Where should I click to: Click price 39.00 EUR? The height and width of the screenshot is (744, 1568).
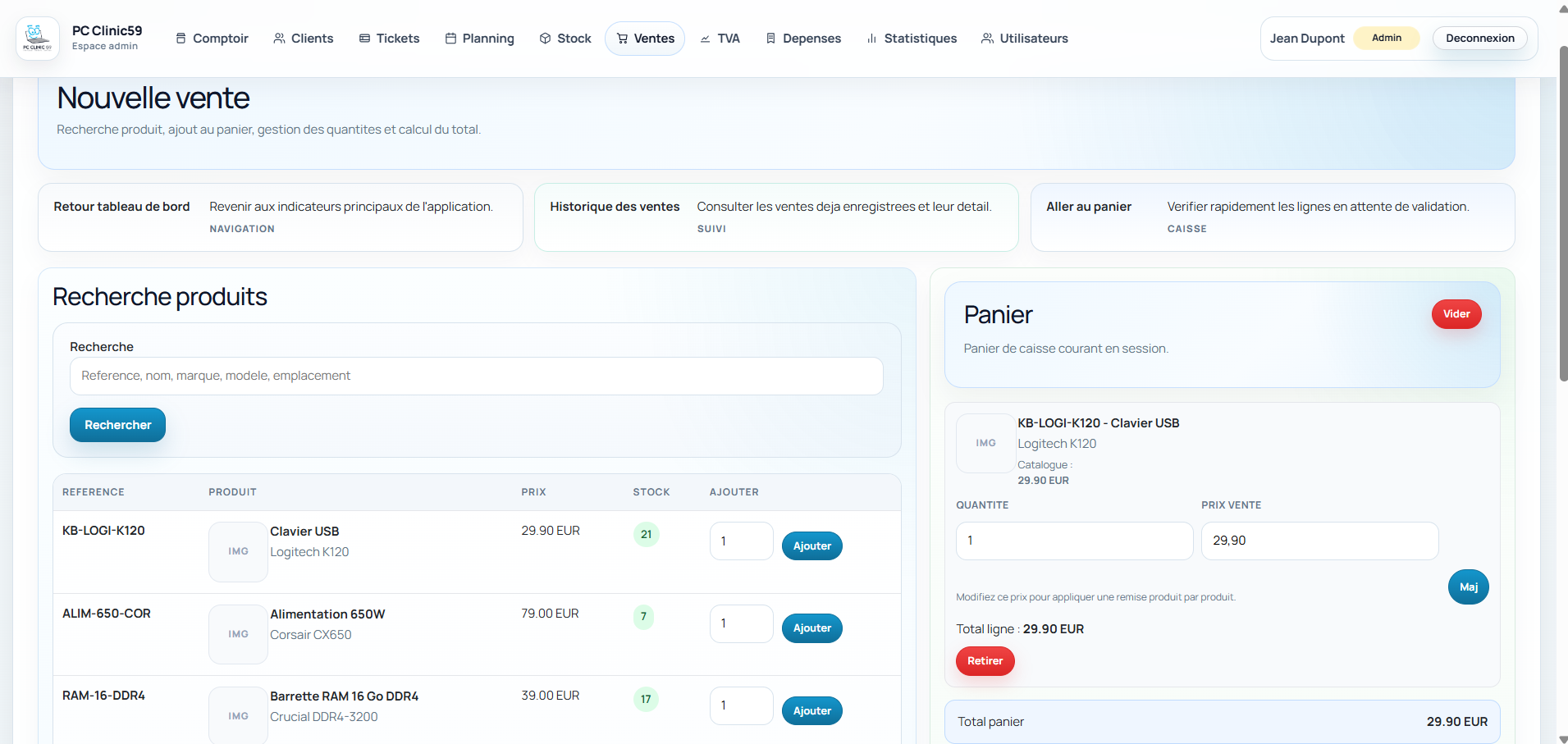[550, 696]
